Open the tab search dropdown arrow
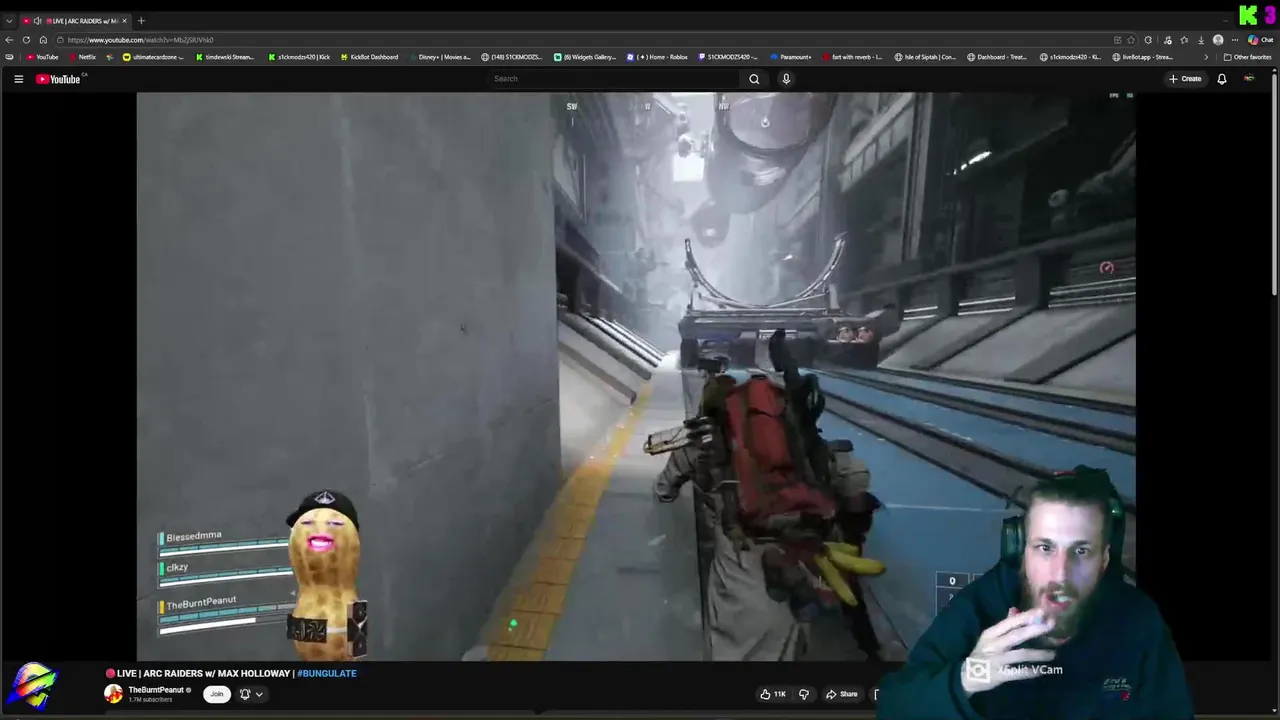 9,21
